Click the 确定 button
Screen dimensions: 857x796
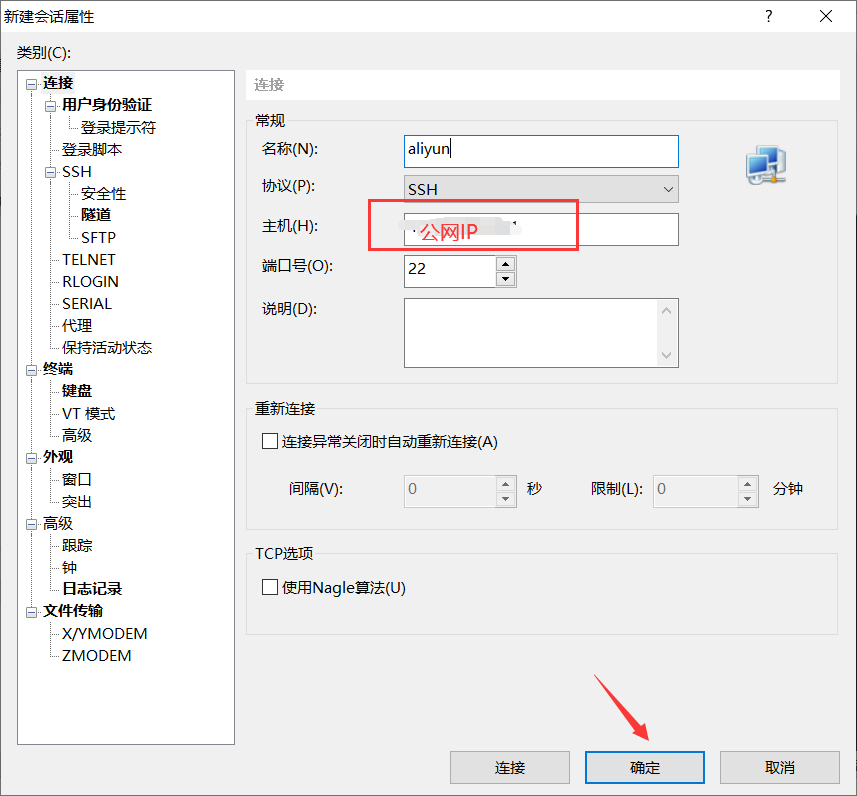pyautogui.click(x=644, y=767)
